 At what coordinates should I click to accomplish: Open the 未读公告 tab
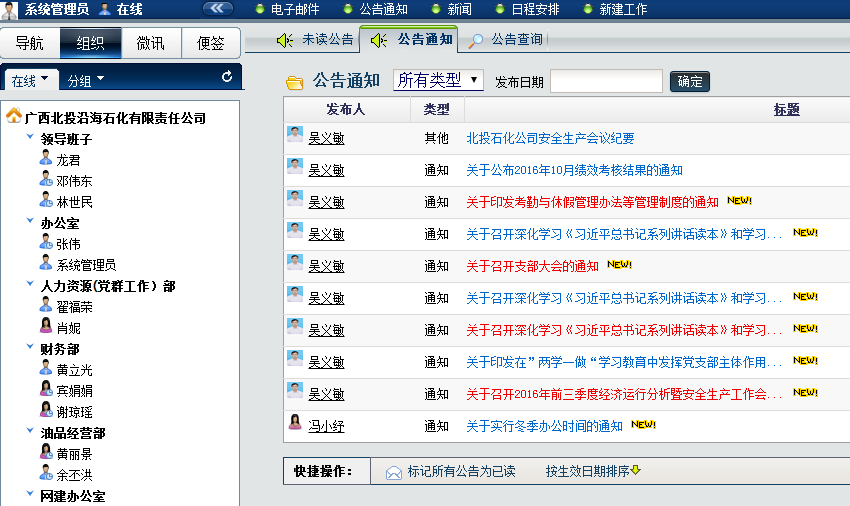(327, 40)
